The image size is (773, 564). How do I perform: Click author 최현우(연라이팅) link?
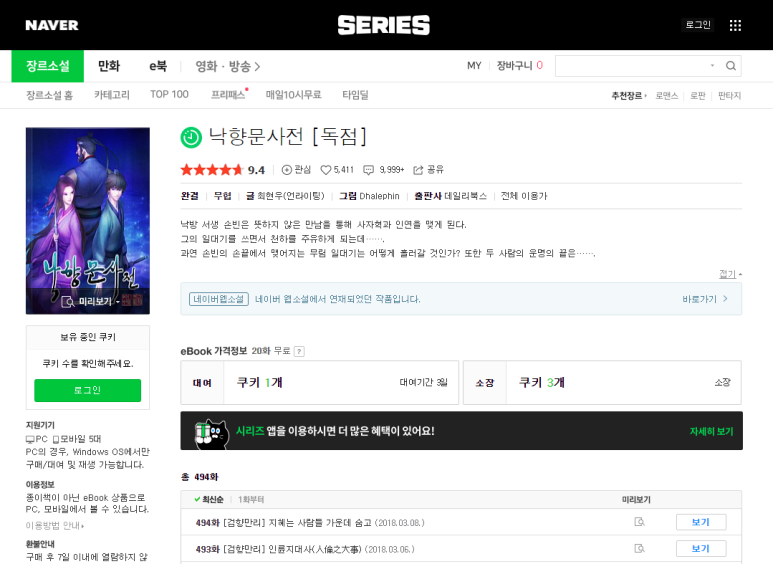click(291, 196)
